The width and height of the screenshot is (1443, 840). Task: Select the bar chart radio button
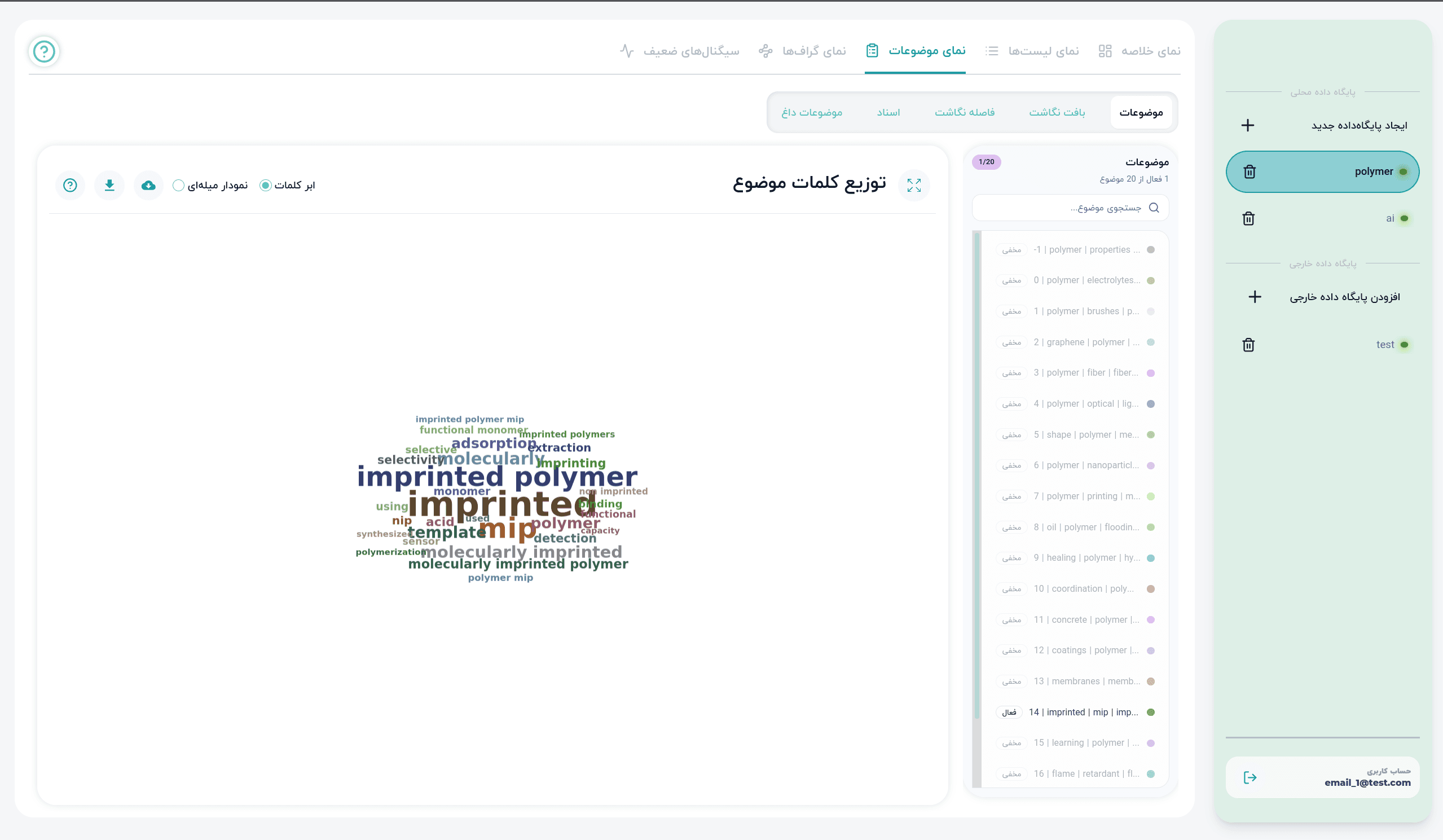click(x=178, y=185)
